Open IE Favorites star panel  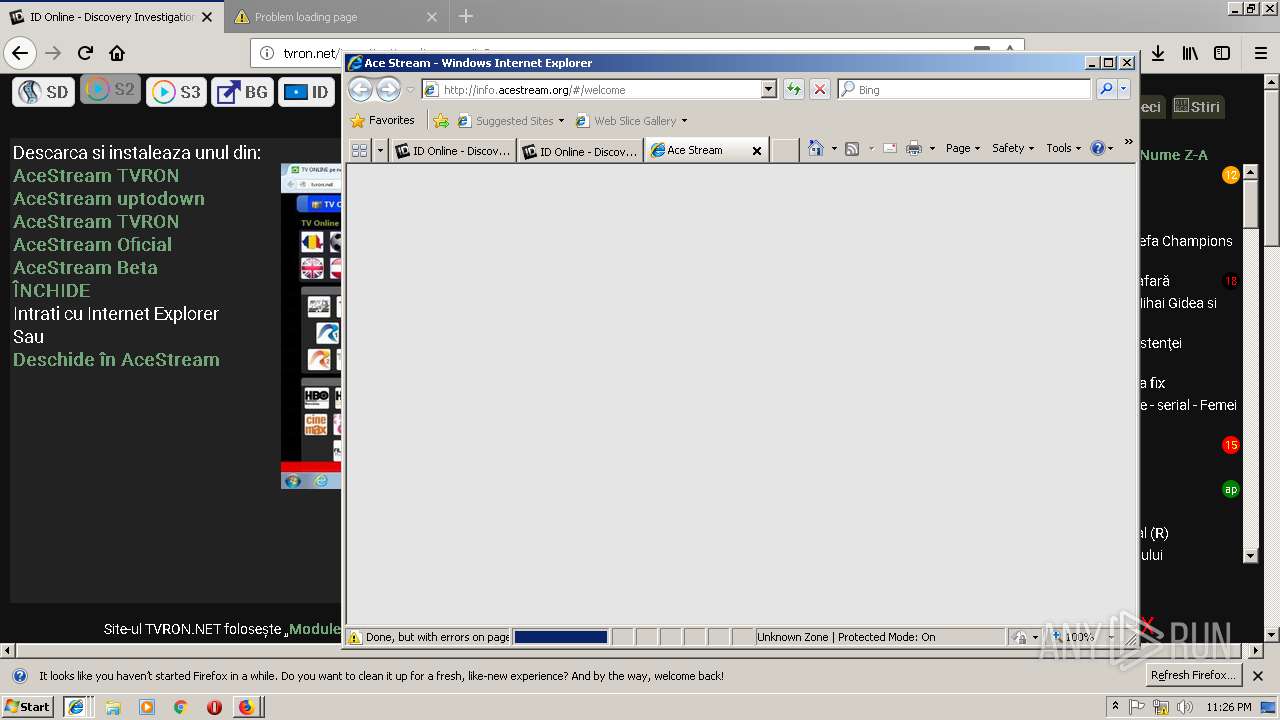click(382, 120)
